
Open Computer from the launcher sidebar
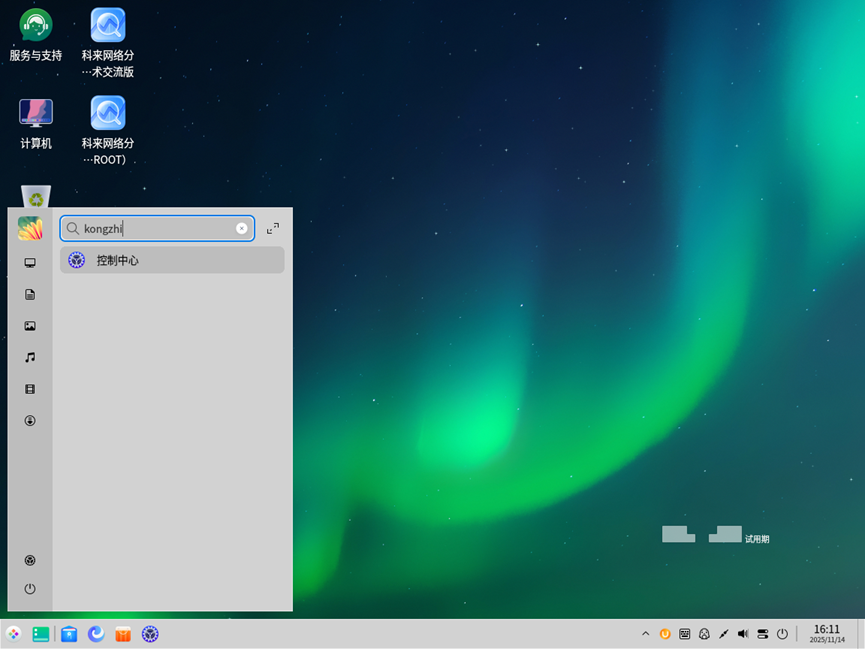point(30,263)
